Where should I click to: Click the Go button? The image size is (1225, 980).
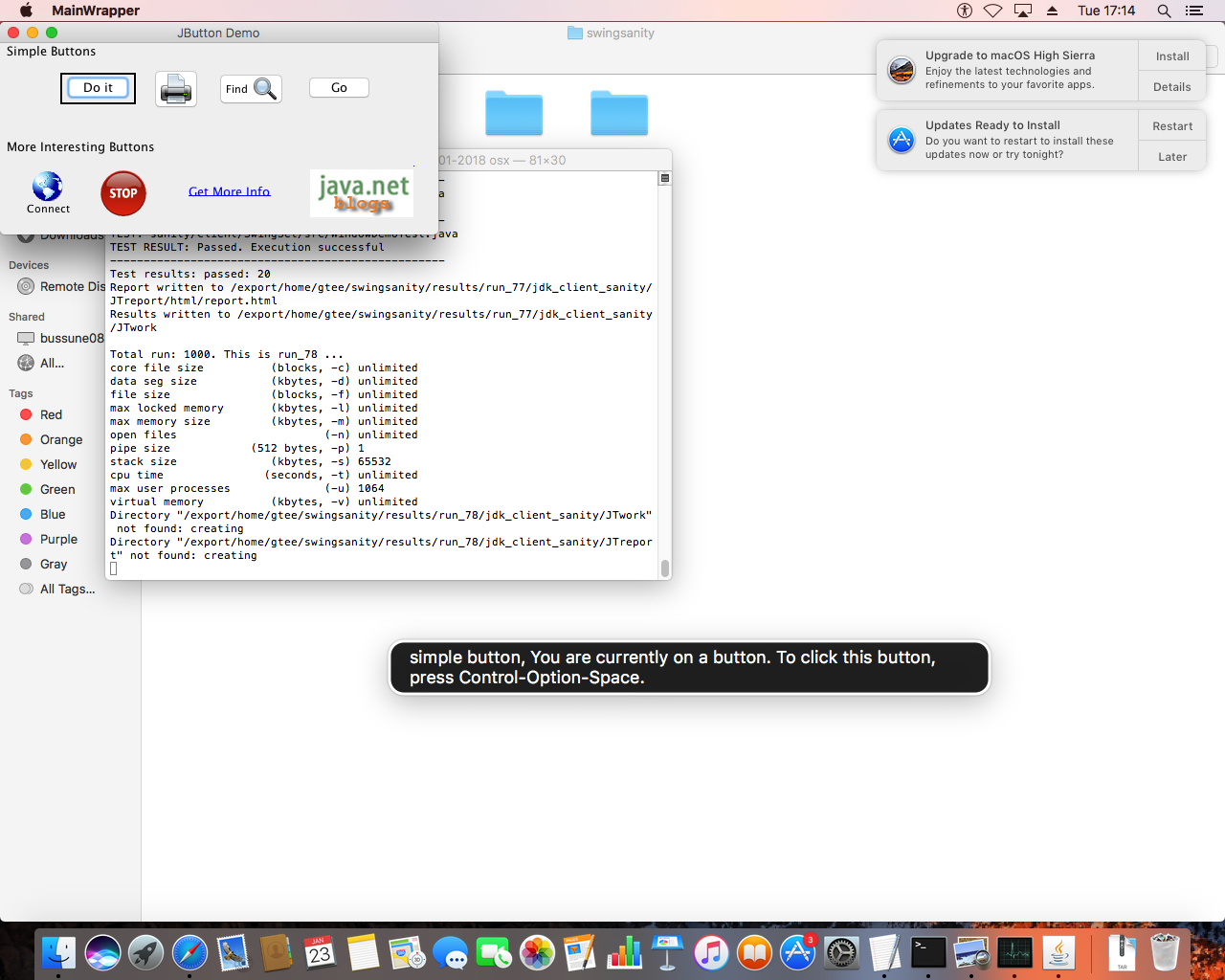[339, 88]
